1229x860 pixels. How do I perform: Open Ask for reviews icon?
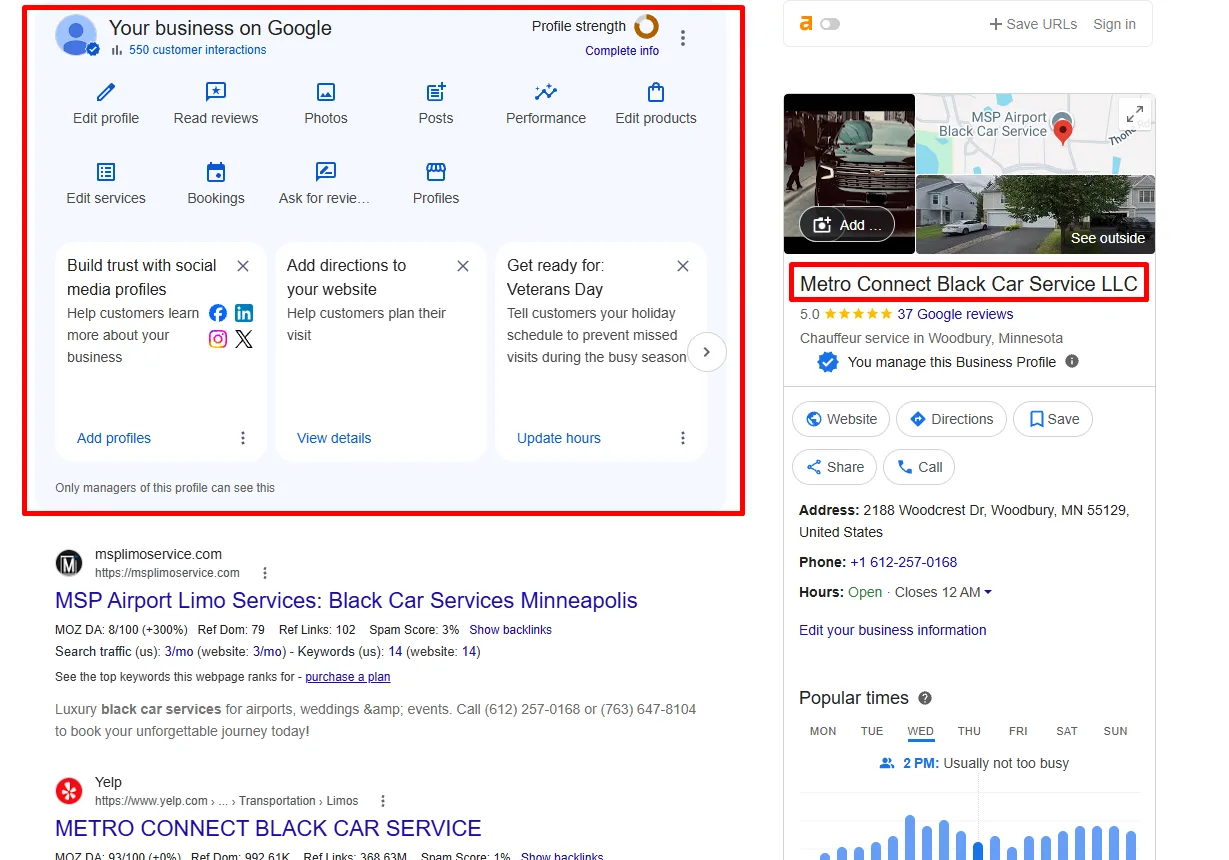(326, 172)
